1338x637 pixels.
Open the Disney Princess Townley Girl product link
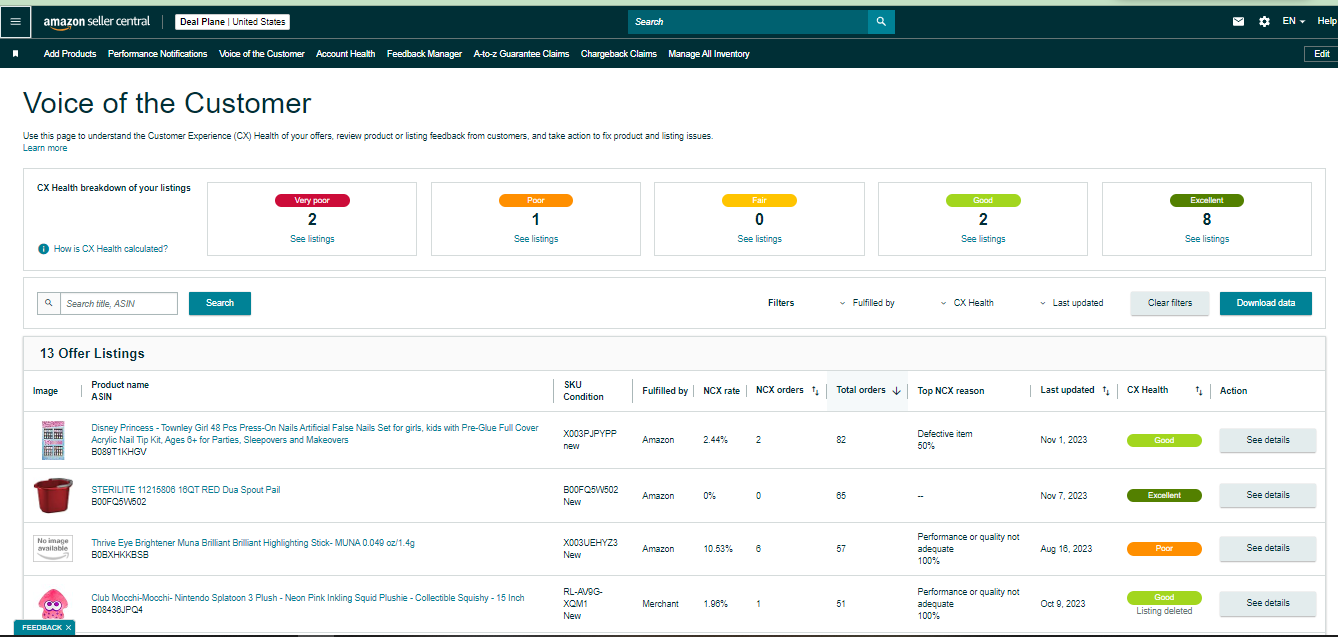[x=315, y=434]
